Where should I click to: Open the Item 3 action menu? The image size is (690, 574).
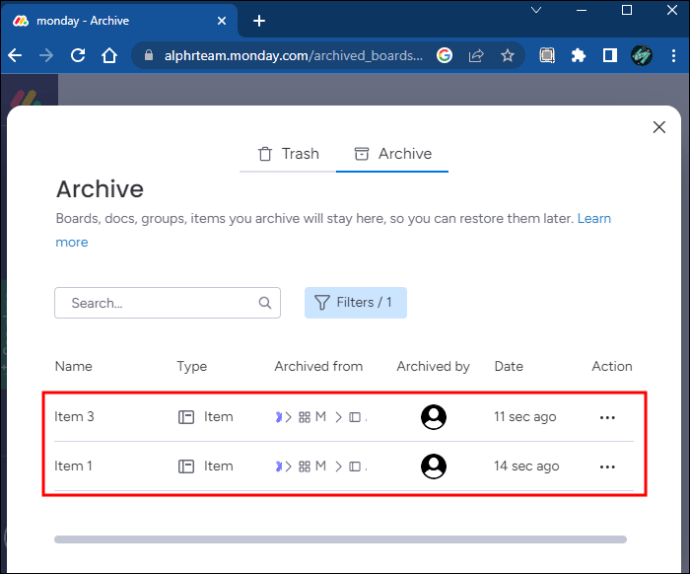(607, 417)
